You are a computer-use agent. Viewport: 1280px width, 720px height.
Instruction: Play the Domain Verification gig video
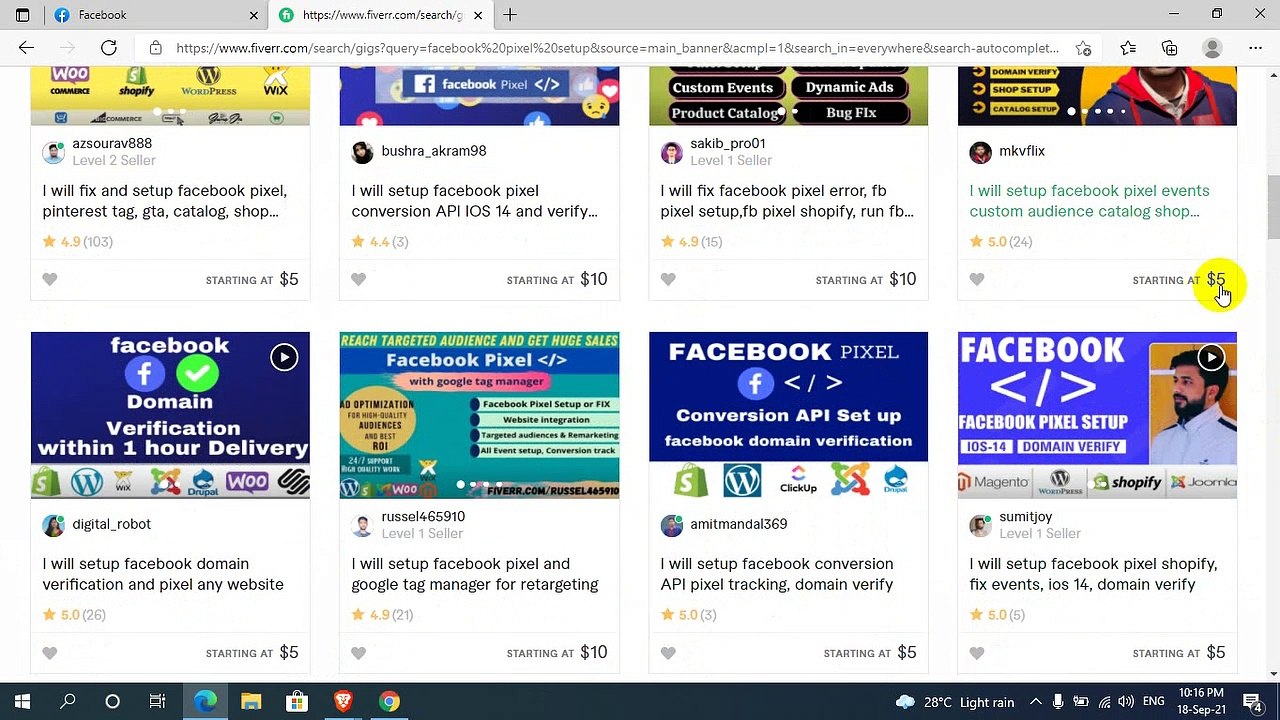point(284,357)
